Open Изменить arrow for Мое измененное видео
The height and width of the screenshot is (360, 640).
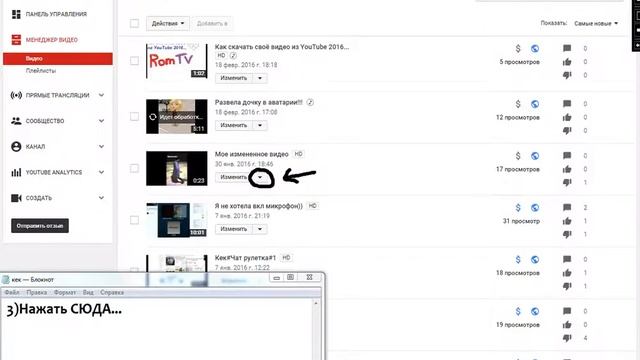tap(260, 177)
